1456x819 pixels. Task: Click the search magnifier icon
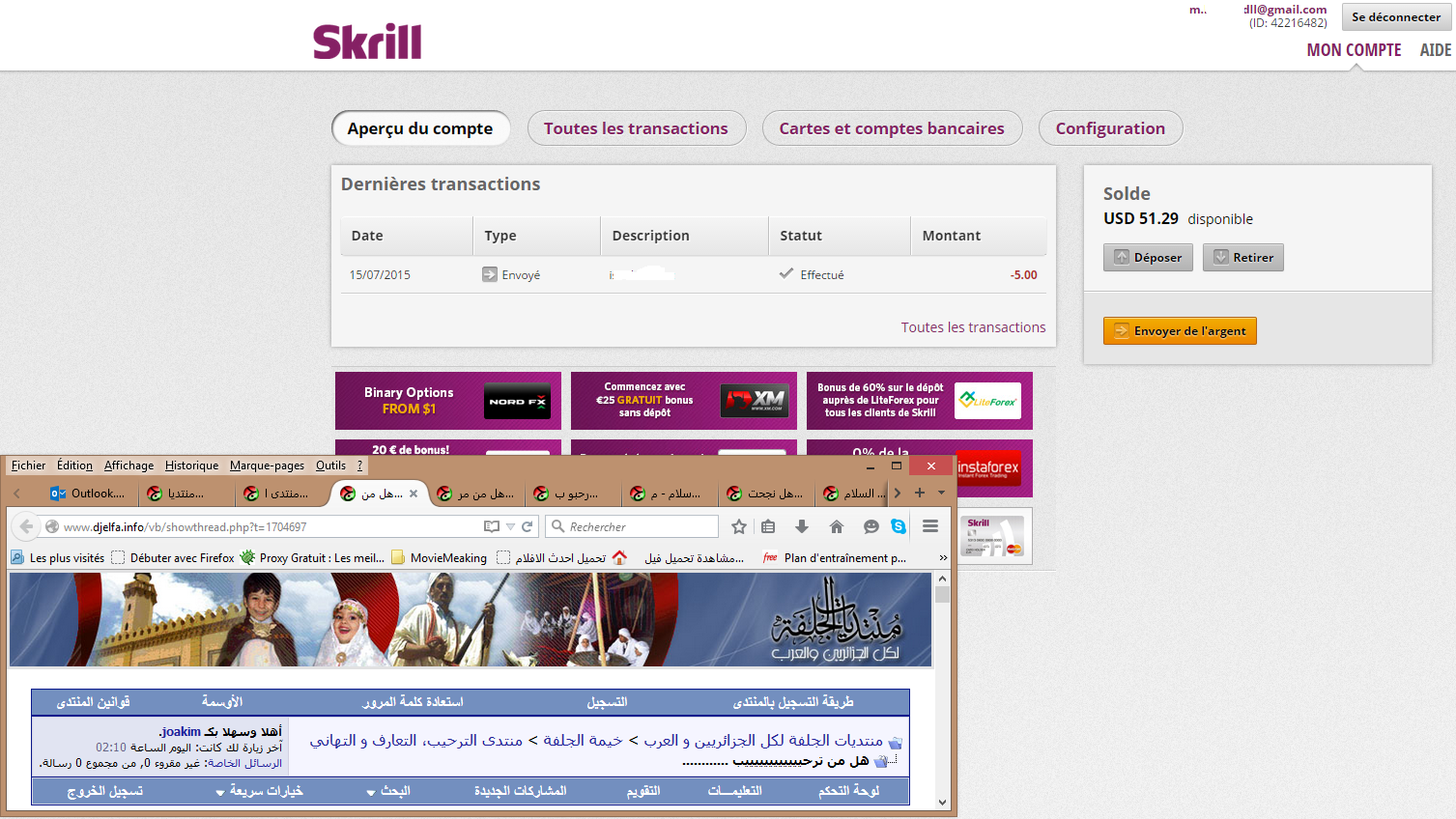click(557, 526)
